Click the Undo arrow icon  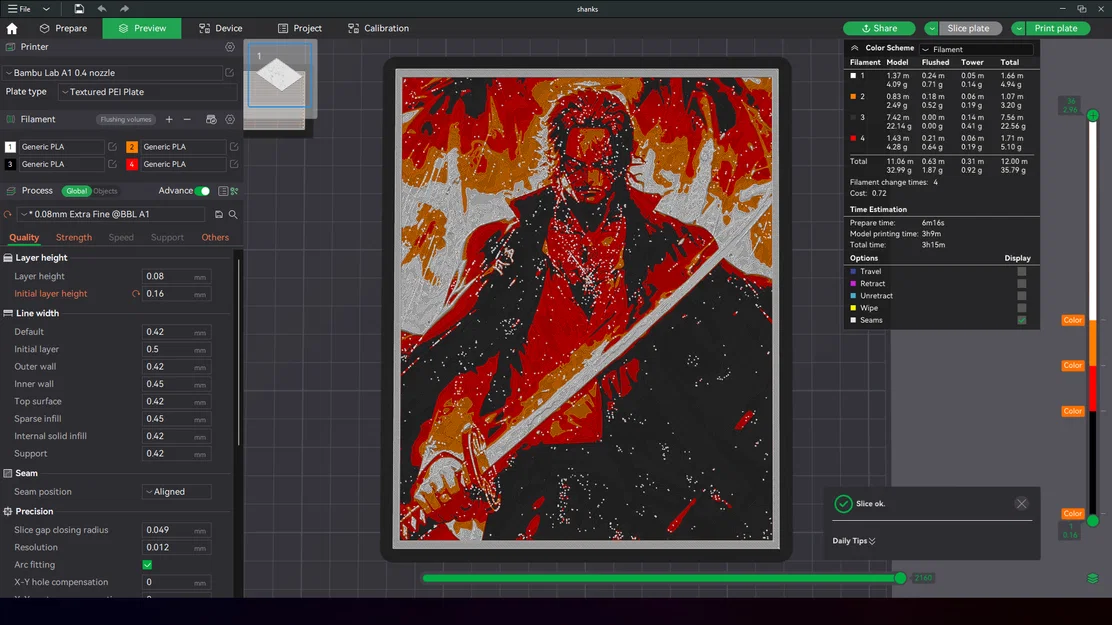pos(101,9)
